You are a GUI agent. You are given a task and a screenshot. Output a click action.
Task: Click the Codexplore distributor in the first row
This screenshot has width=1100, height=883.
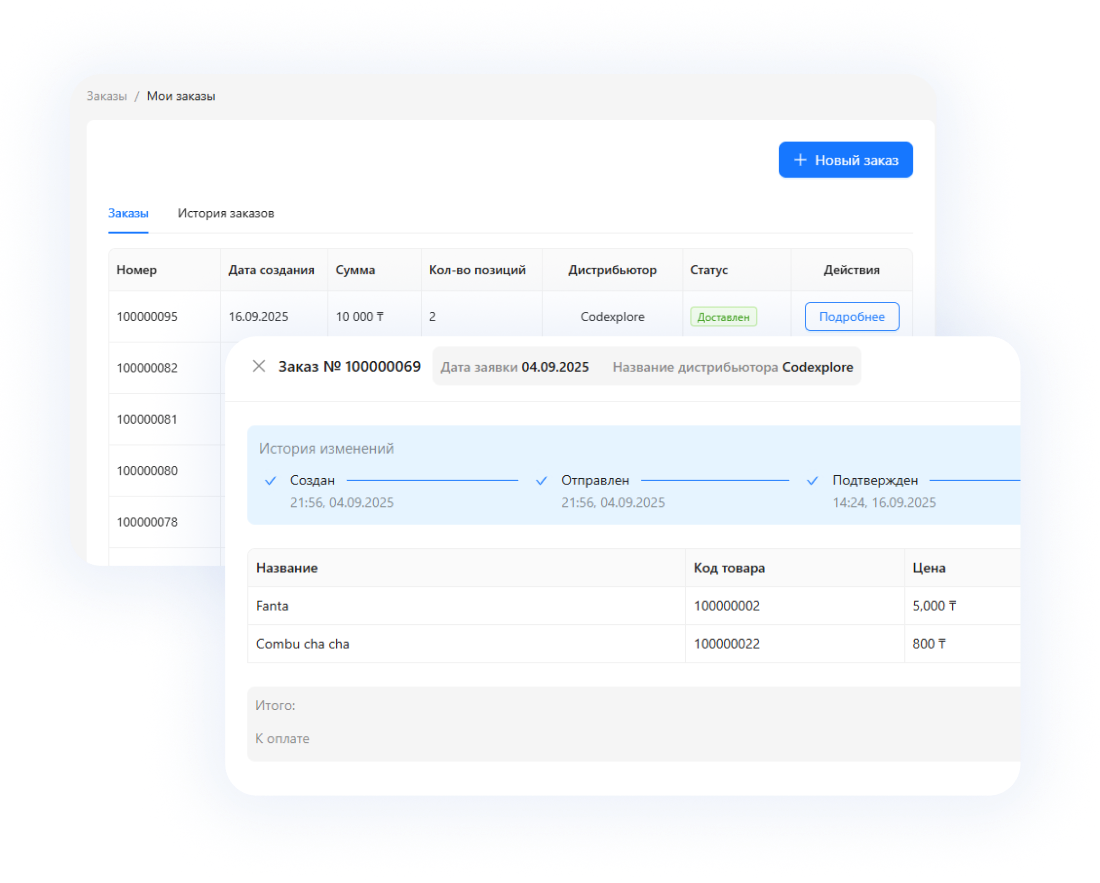coord(612,317)
